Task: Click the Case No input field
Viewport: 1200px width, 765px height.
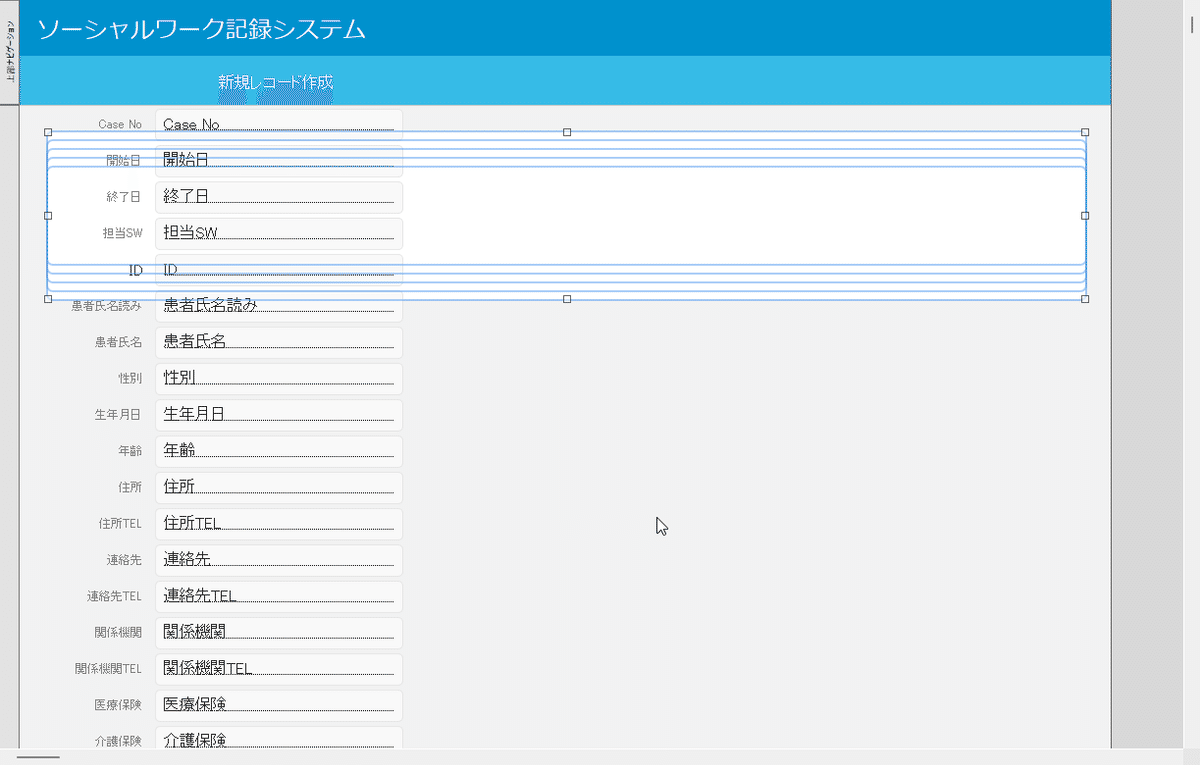Action: [x=279, y=125]
